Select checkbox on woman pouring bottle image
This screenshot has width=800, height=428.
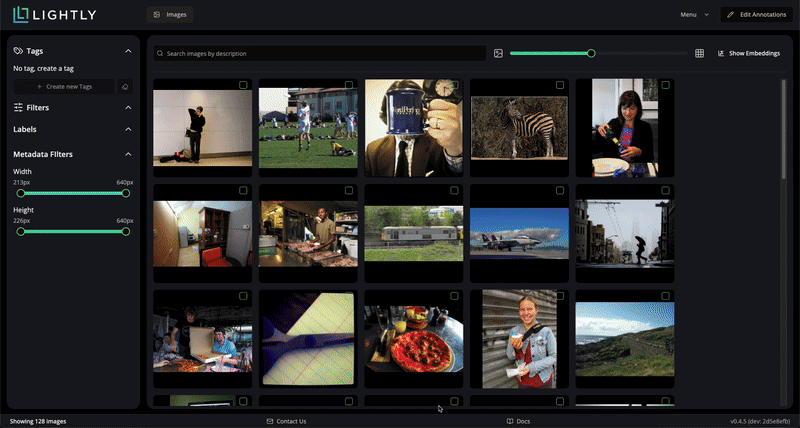[666, 85]
